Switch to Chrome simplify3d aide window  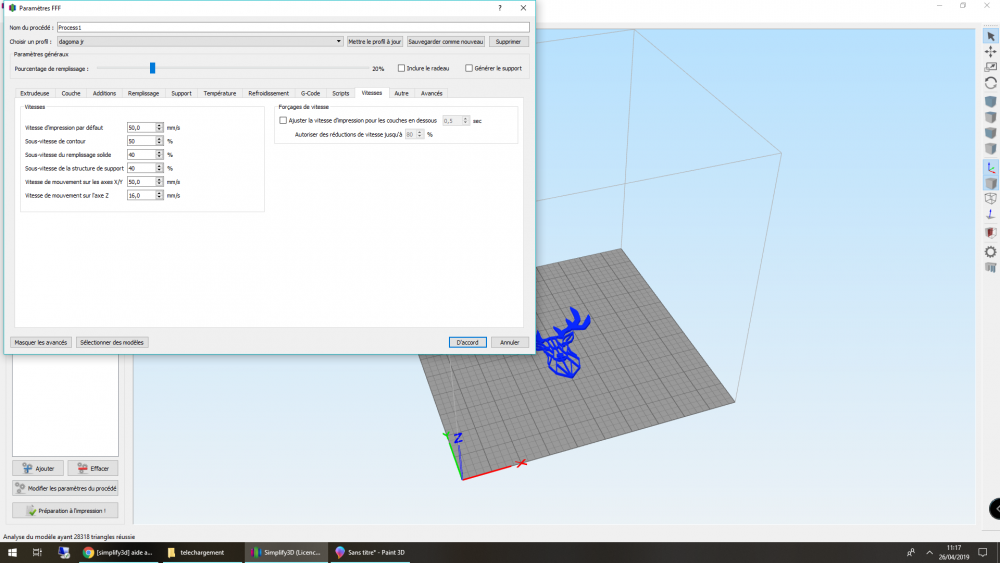click(x=118, y=552)
